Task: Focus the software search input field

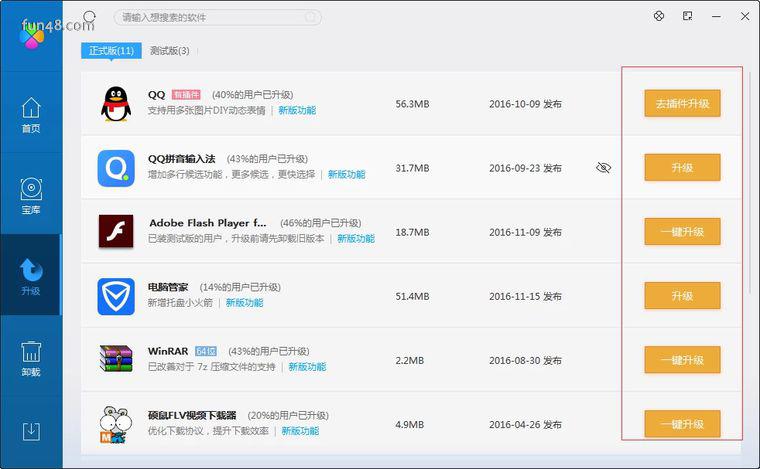Action: (217, 17)
